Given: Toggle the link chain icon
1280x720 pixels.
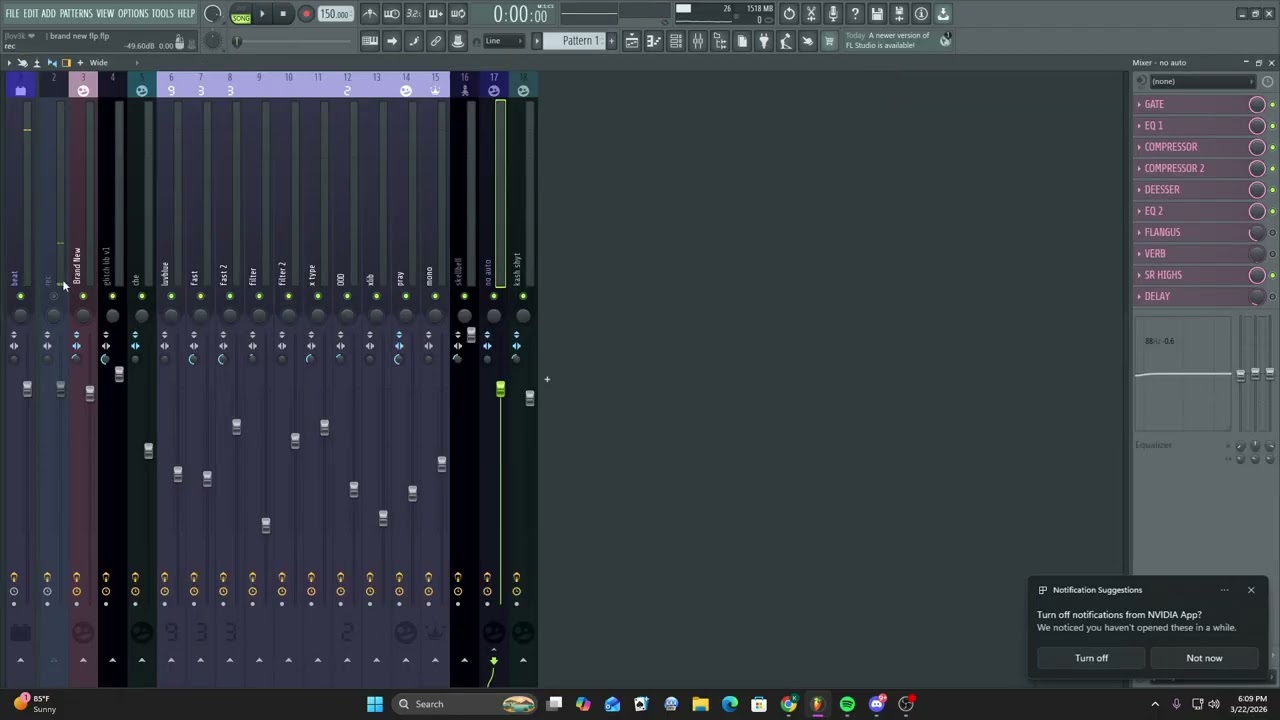Looking at the screenshot, I should tap(436, 41).
